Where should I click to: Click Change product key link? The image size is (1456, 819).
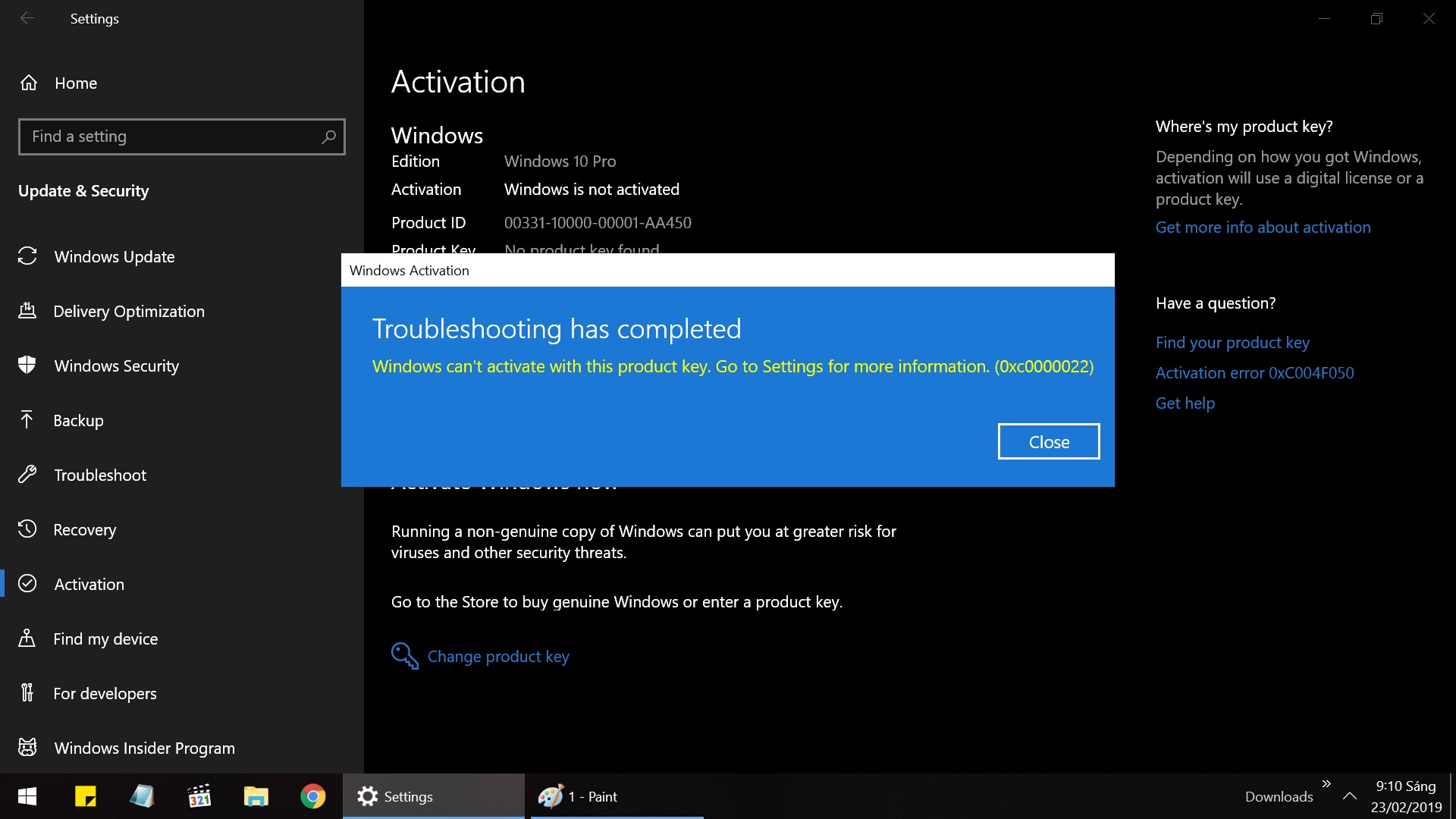(498, 657)
